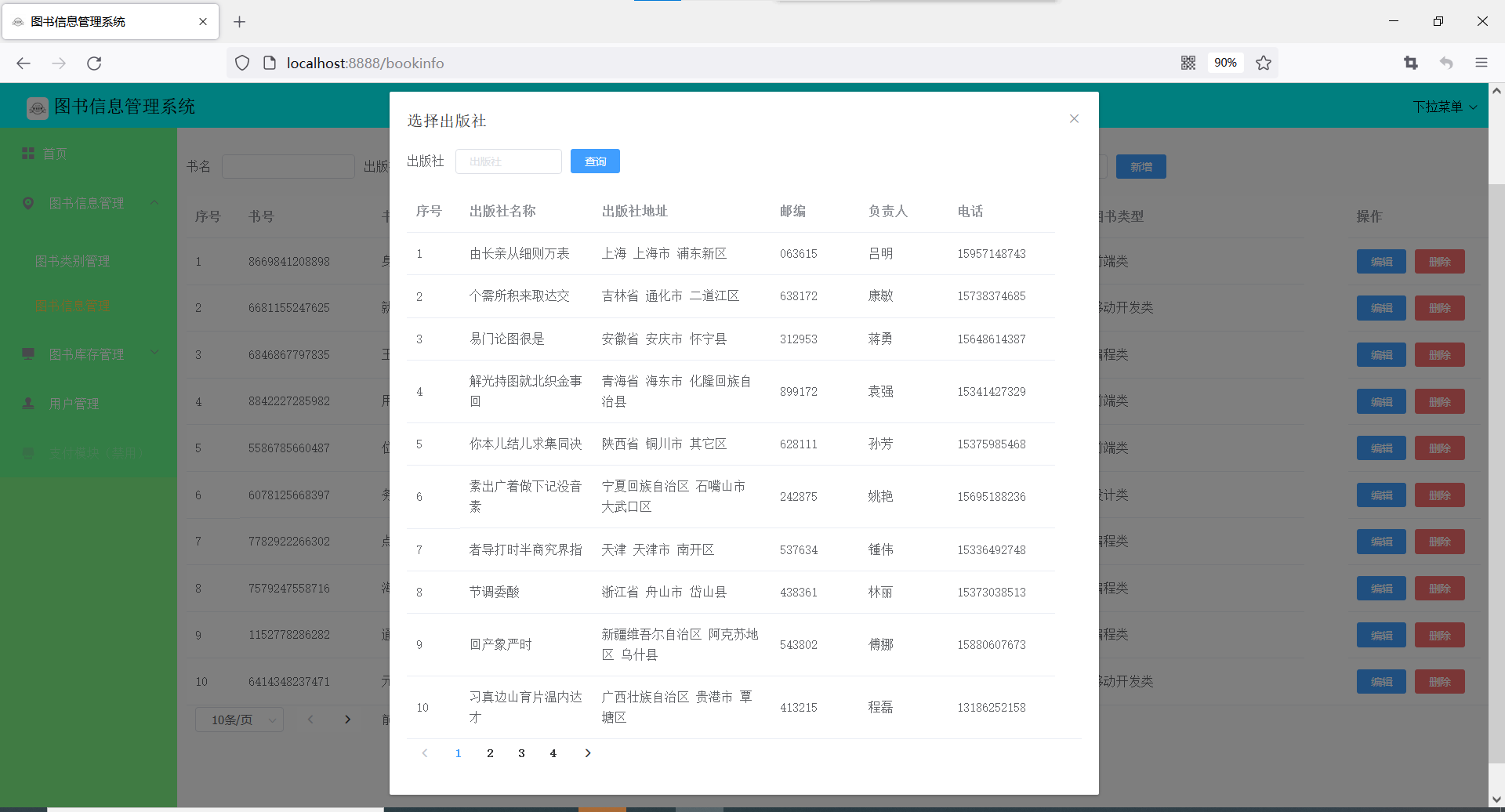Click the browser forward arrow
The height and width of the screenshot is (812, 1505).
coord(59,63)
